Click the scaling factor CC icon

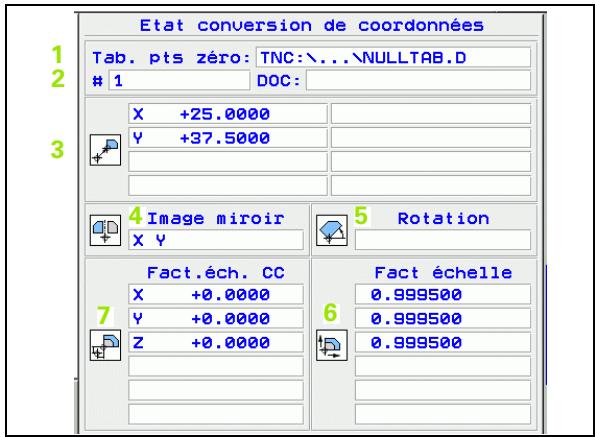105,345
